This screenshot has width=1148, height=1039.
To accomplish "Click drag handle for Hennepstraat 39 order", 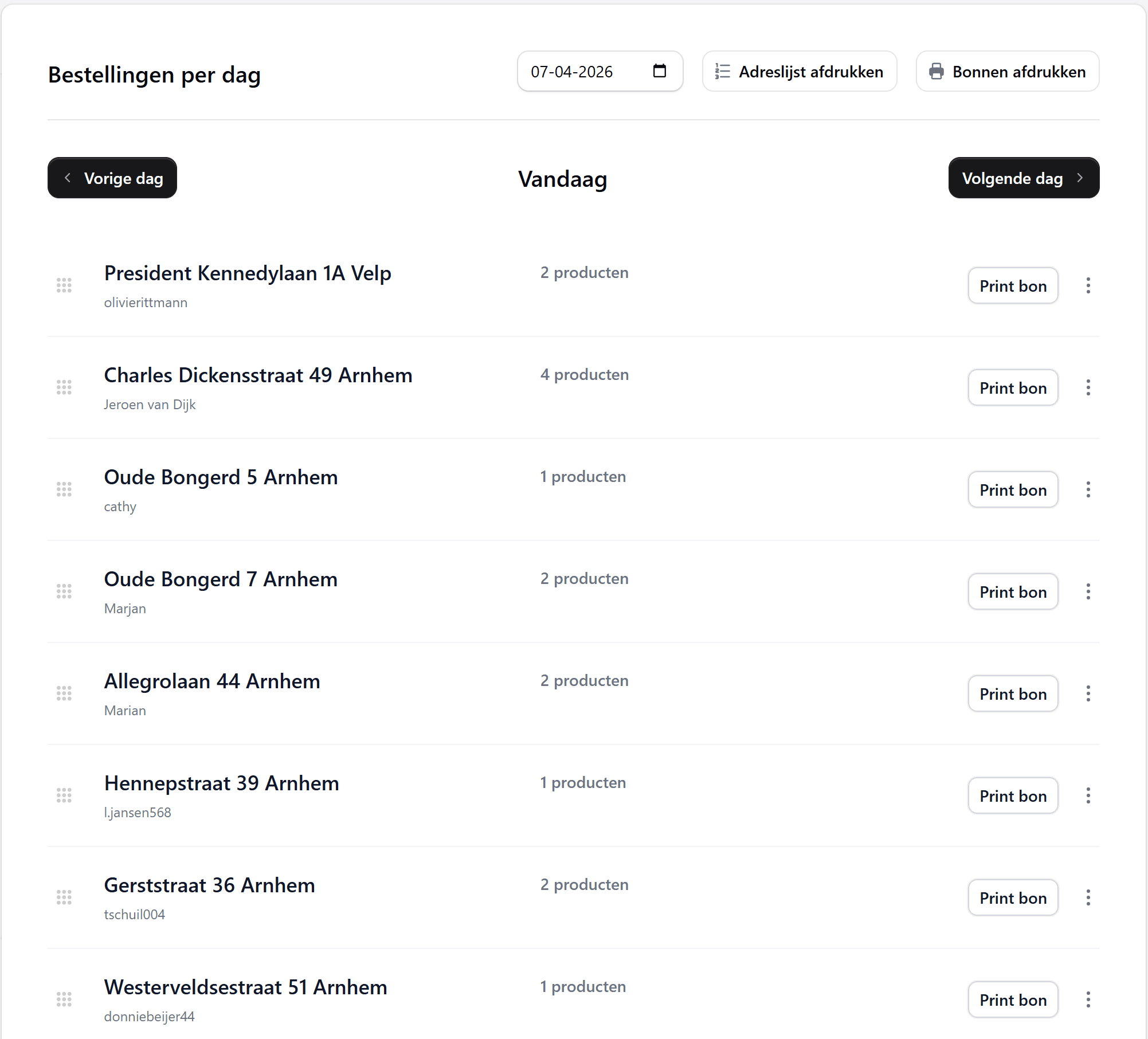I will pyautogui.click(x=64, y=795).
